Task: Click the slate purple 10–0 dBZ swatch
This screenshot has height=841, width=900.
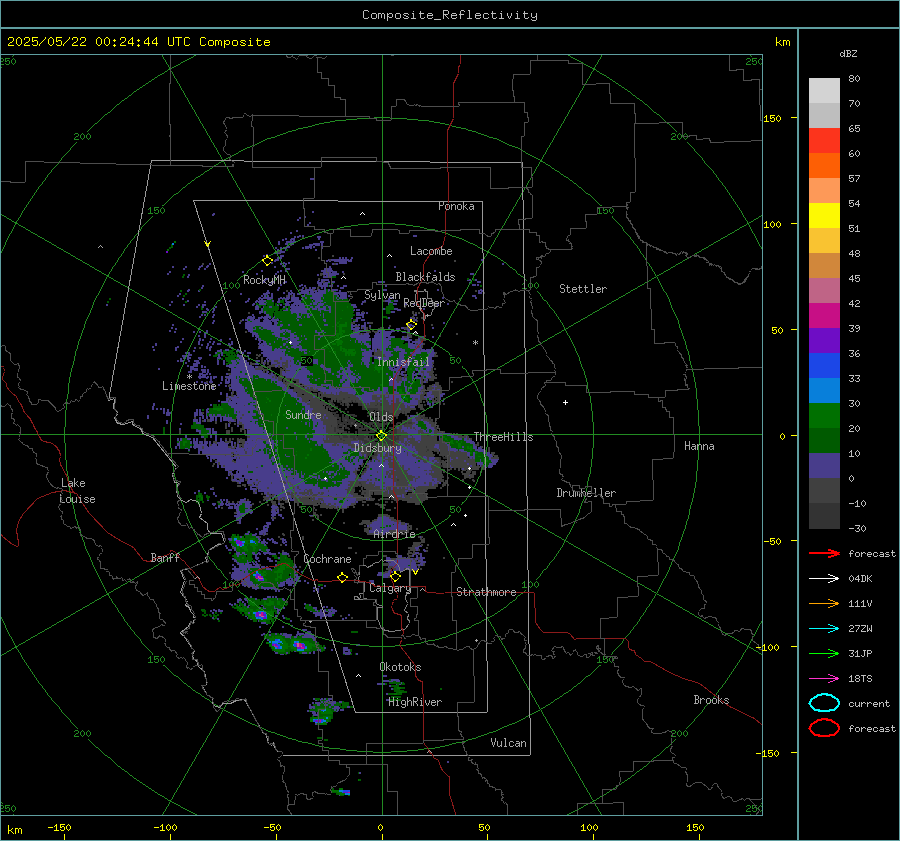Action: (824, 466)
